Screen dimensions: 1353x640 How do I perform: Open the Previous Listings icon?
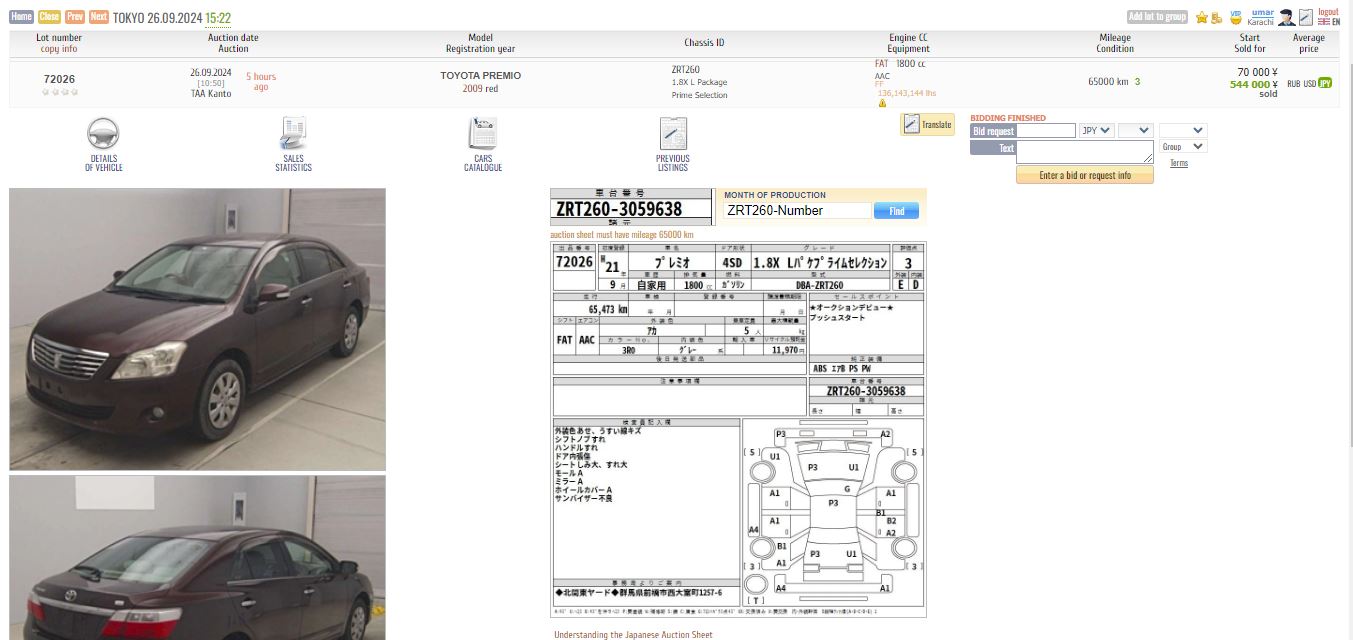[672, 135]
